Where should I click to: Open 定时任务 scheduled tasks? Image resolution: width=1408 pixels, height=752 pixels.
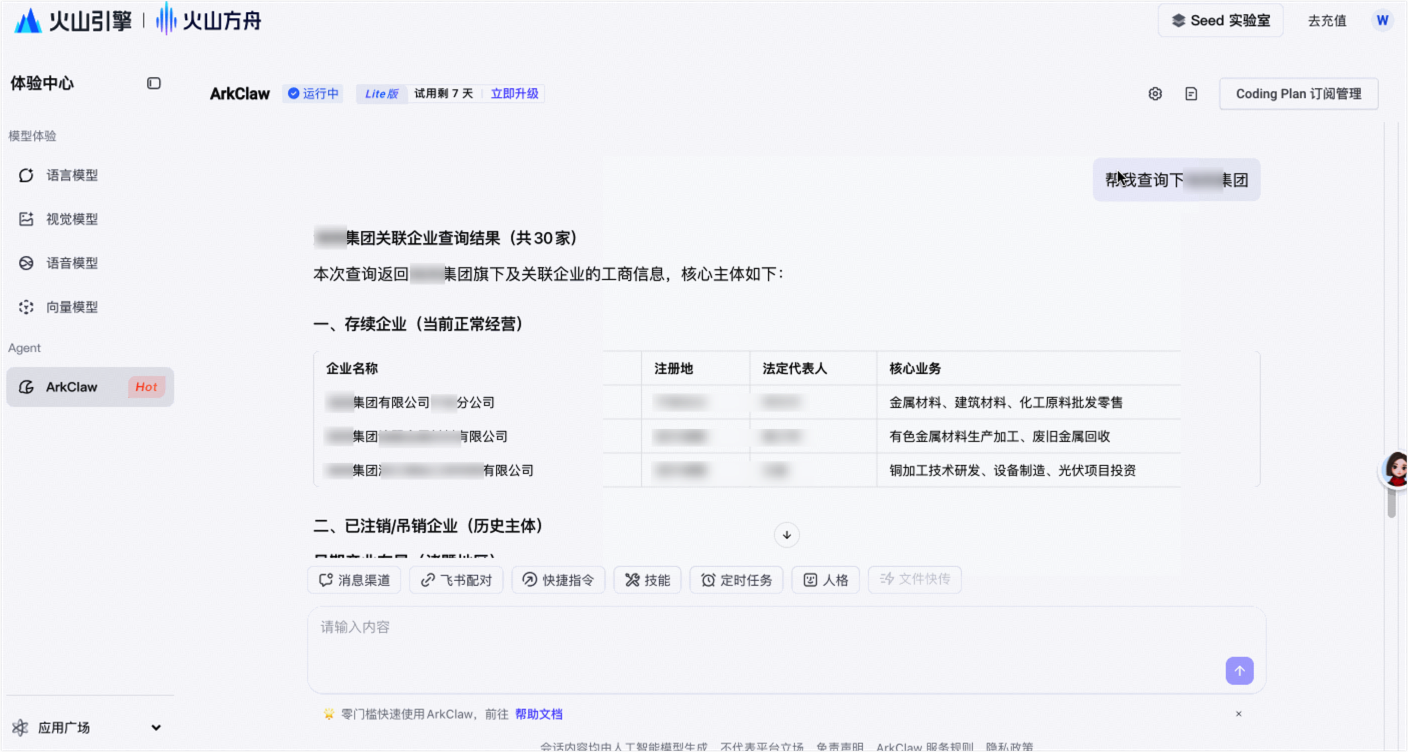point(736,580)
